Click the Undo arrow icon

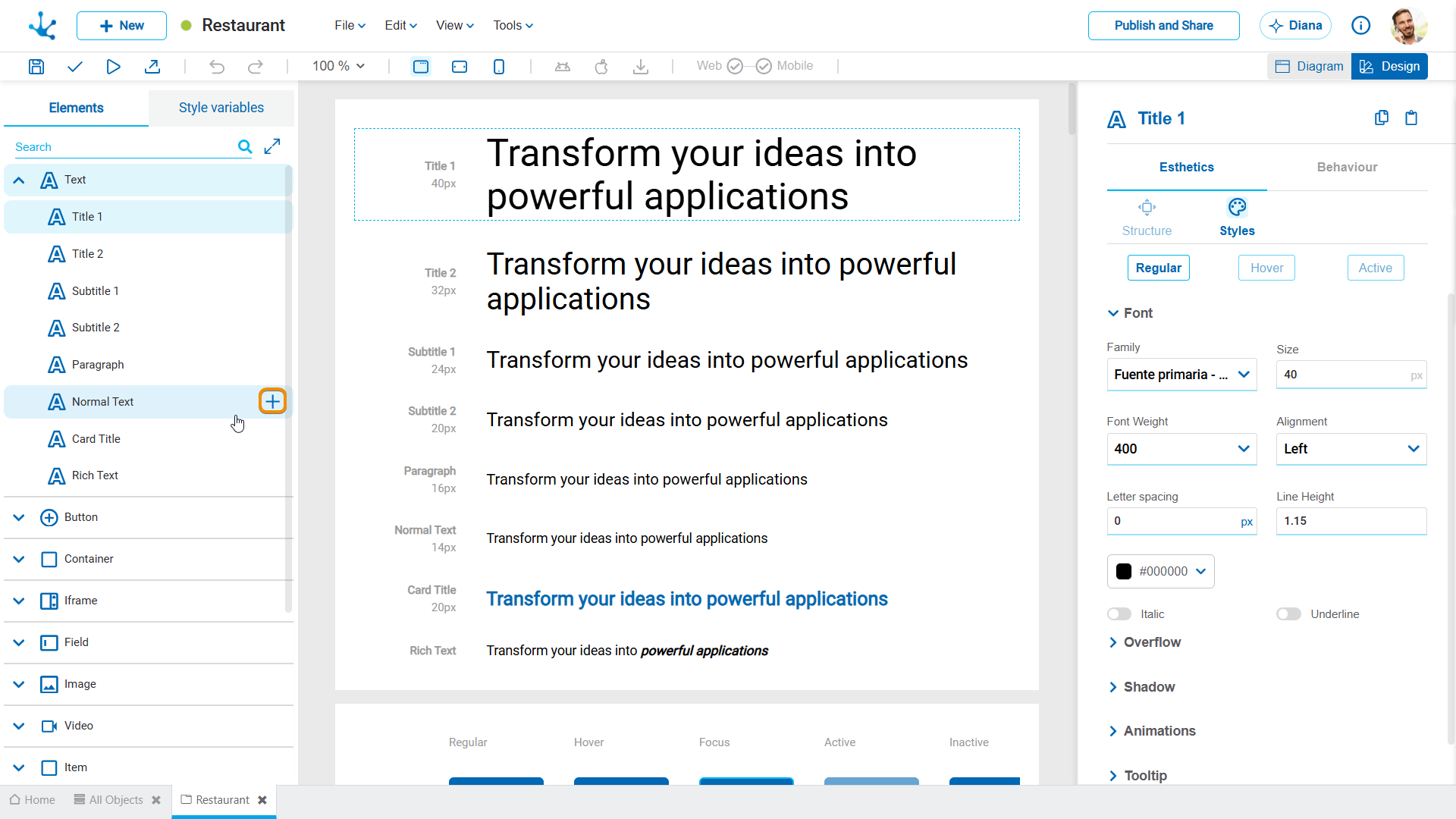(217, 67)
